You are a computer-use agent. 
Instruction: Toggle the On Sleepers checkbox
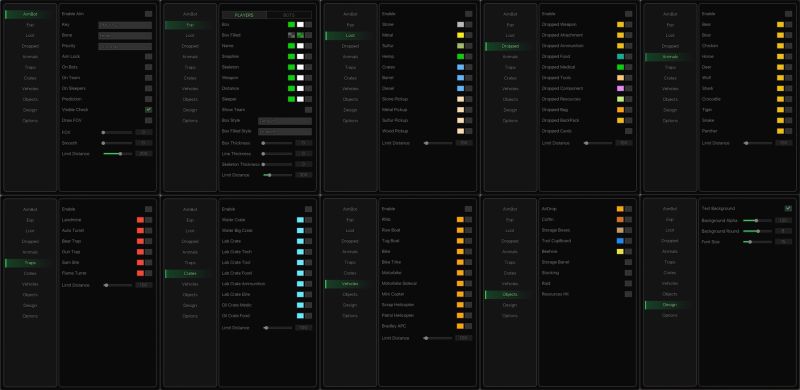(148, 88)
